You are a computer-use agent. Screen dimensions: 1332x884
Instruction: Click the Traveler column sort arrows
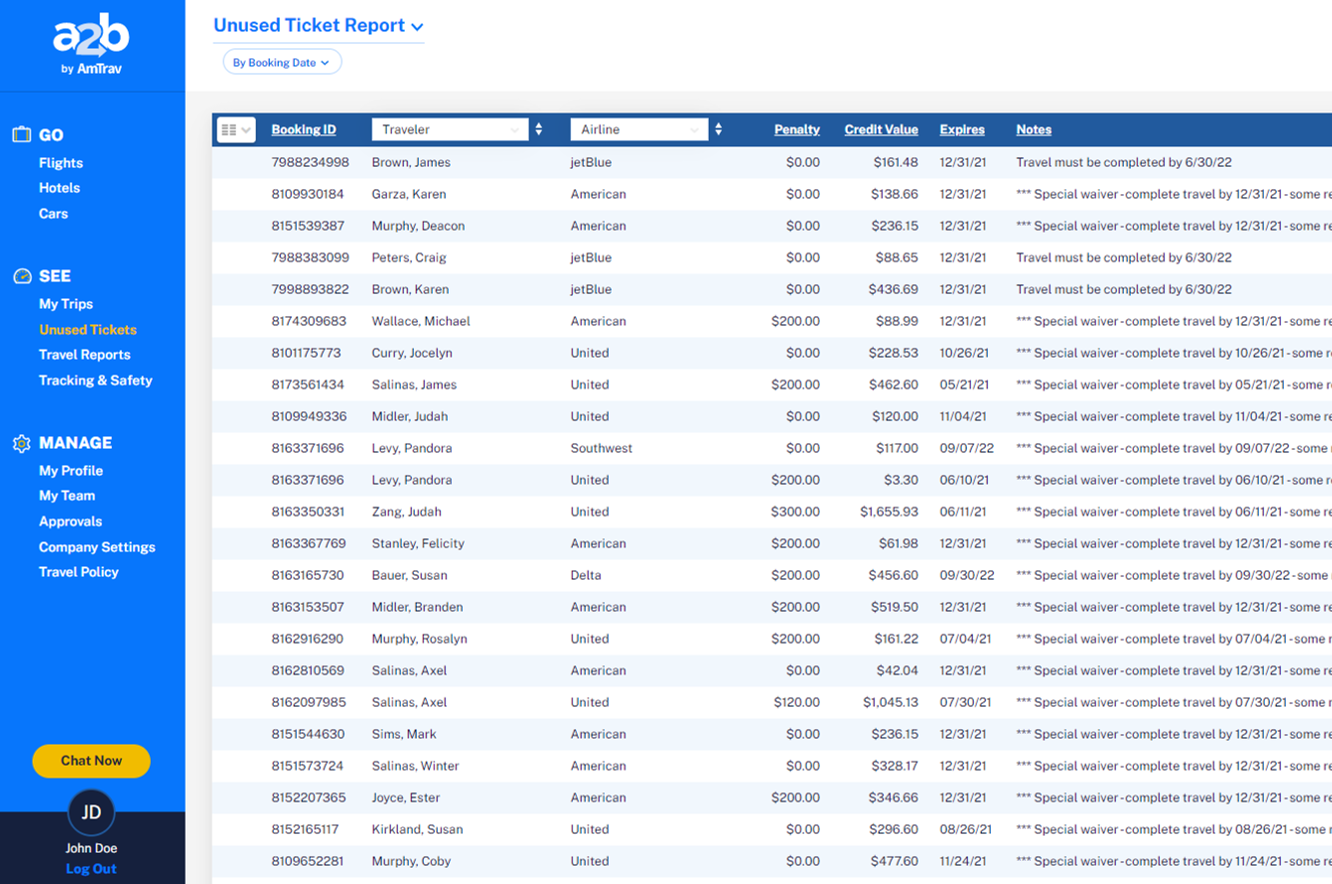pos(539,130)
